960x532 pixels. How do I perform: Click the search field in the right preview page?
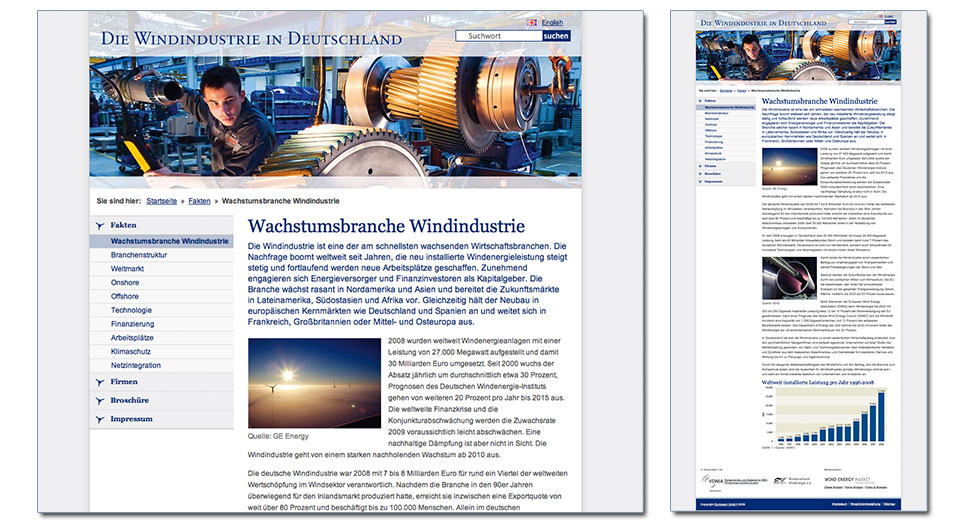coord(866,21)
